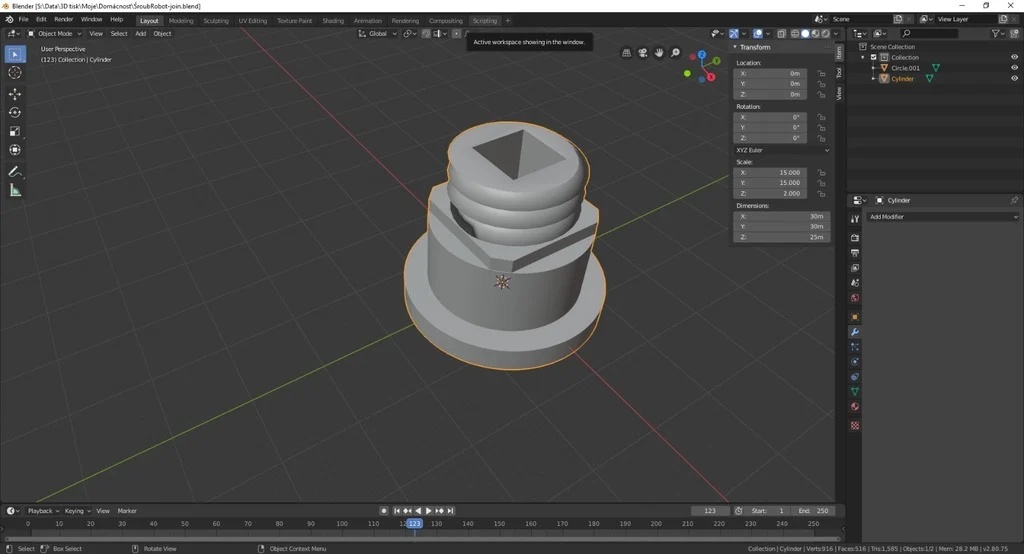The width and height of the screenshot is (1024, 554).
Task: Open the Object properties tab
Action: coord(855,317)
